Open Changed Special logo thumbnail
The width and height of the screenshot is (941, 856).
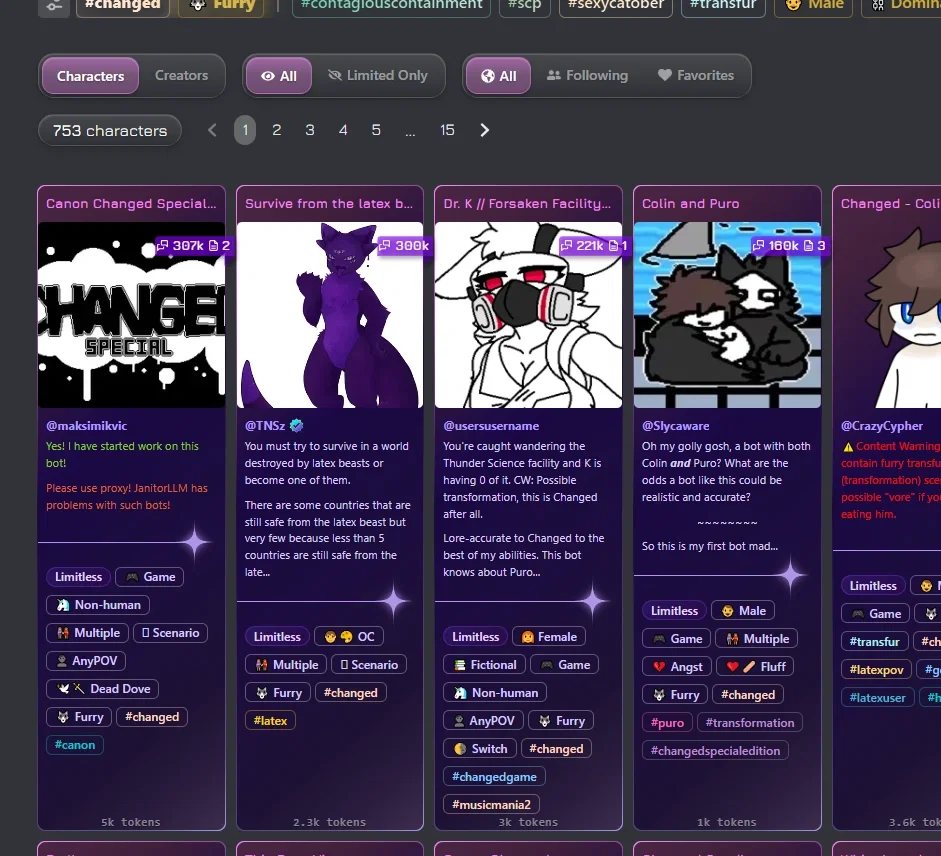(131, 315)
